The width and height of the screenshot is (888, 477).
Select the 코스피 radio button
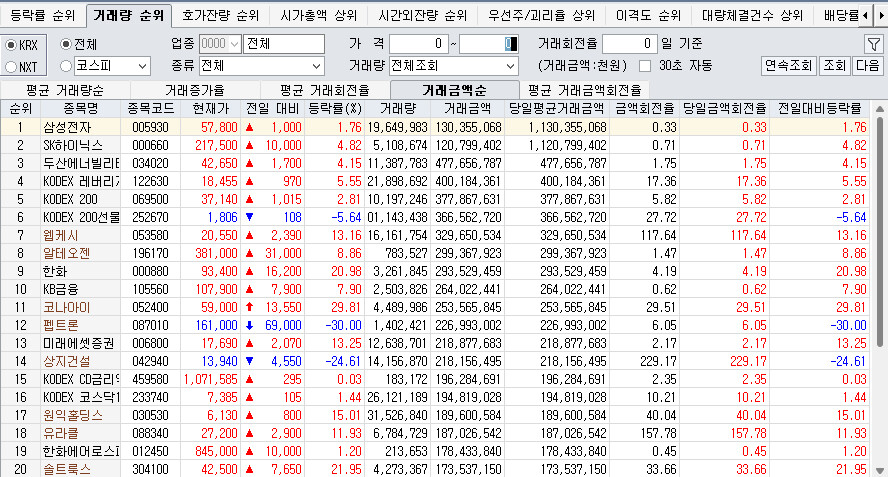[66, 66]
